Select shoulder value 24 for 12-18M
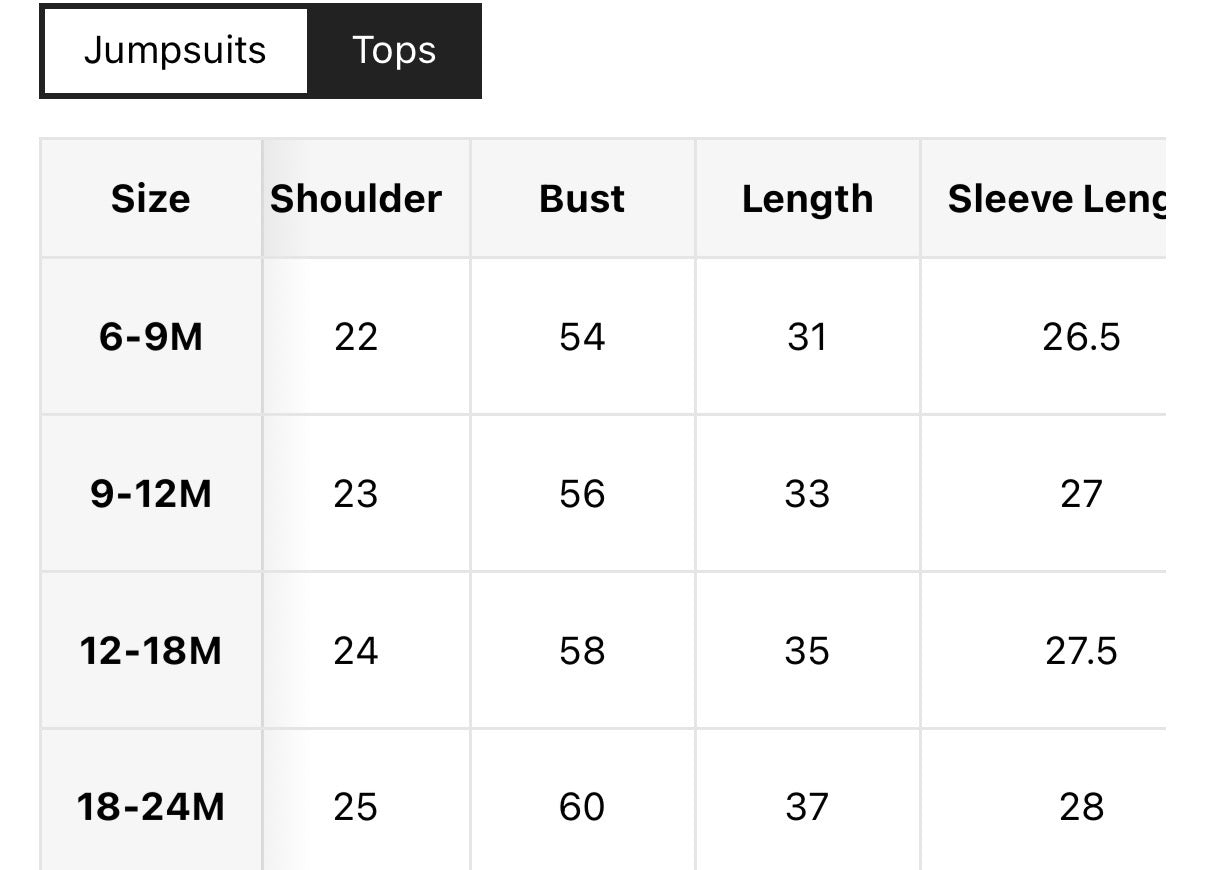The image size is (1206, 870). click(x=356, y=651)
